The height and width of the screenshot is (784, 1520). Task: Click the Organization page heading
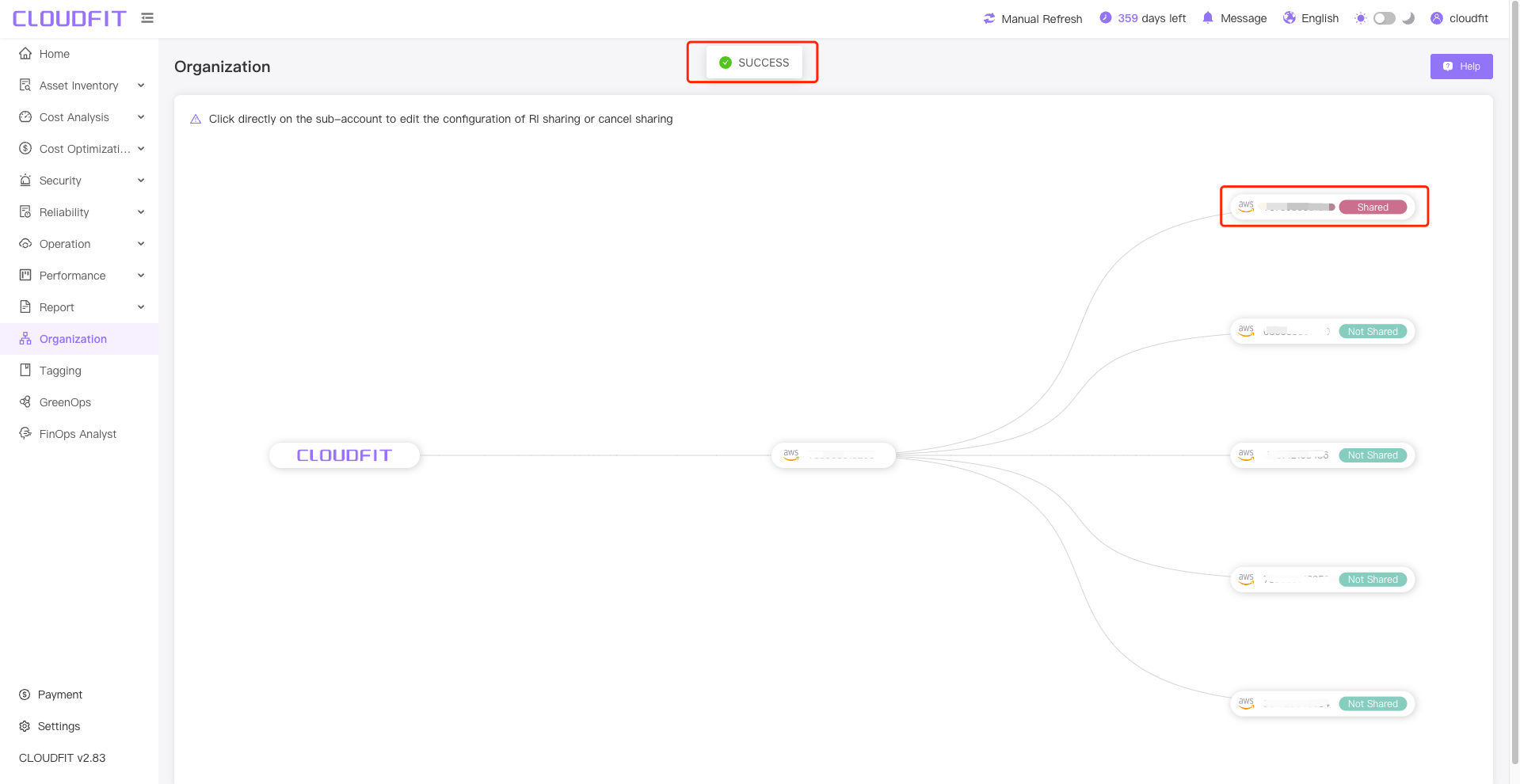(x=223, y=67)
